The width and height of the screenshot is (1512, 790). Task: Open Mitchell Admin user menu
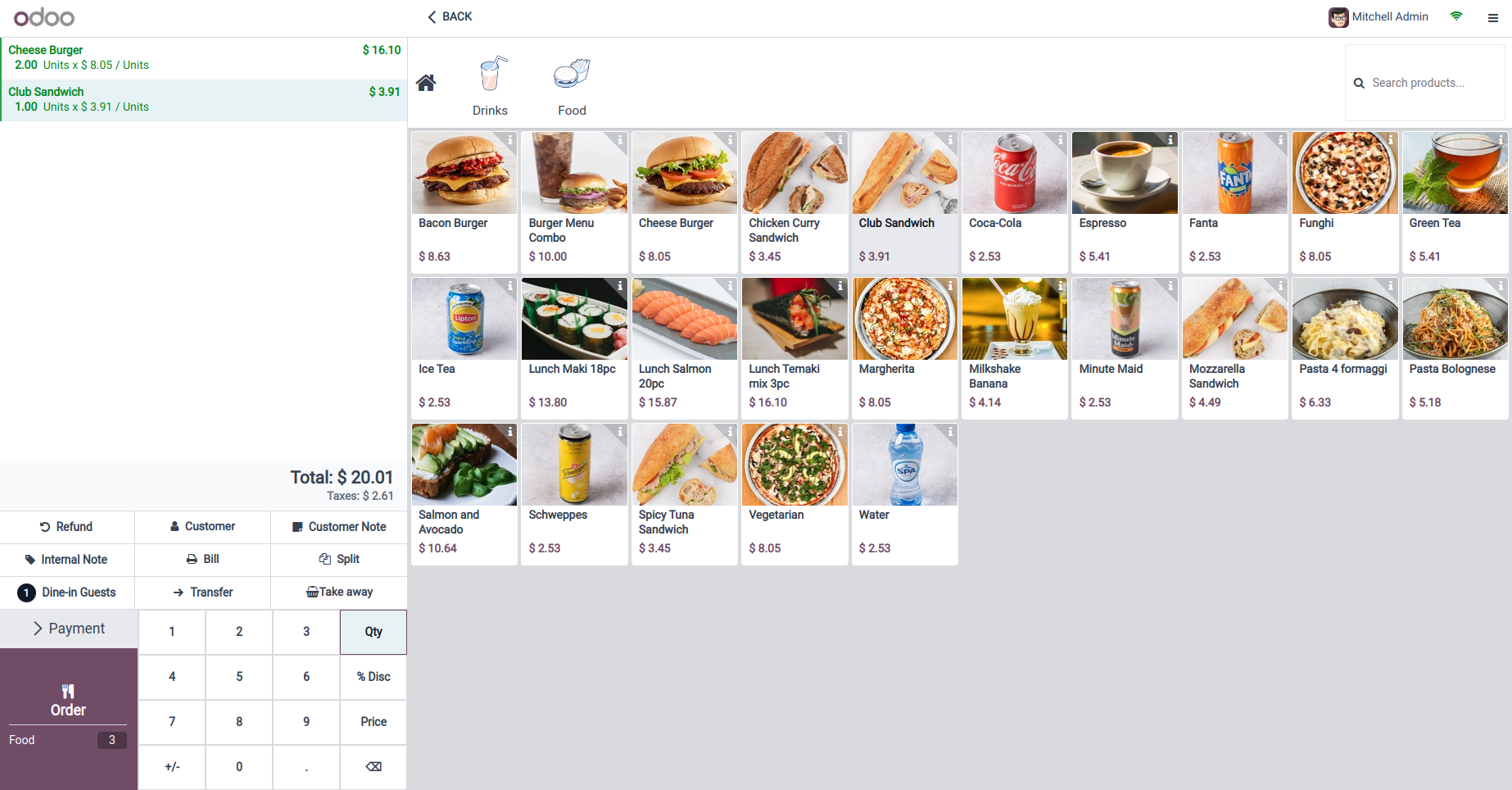click(1378, 17)
